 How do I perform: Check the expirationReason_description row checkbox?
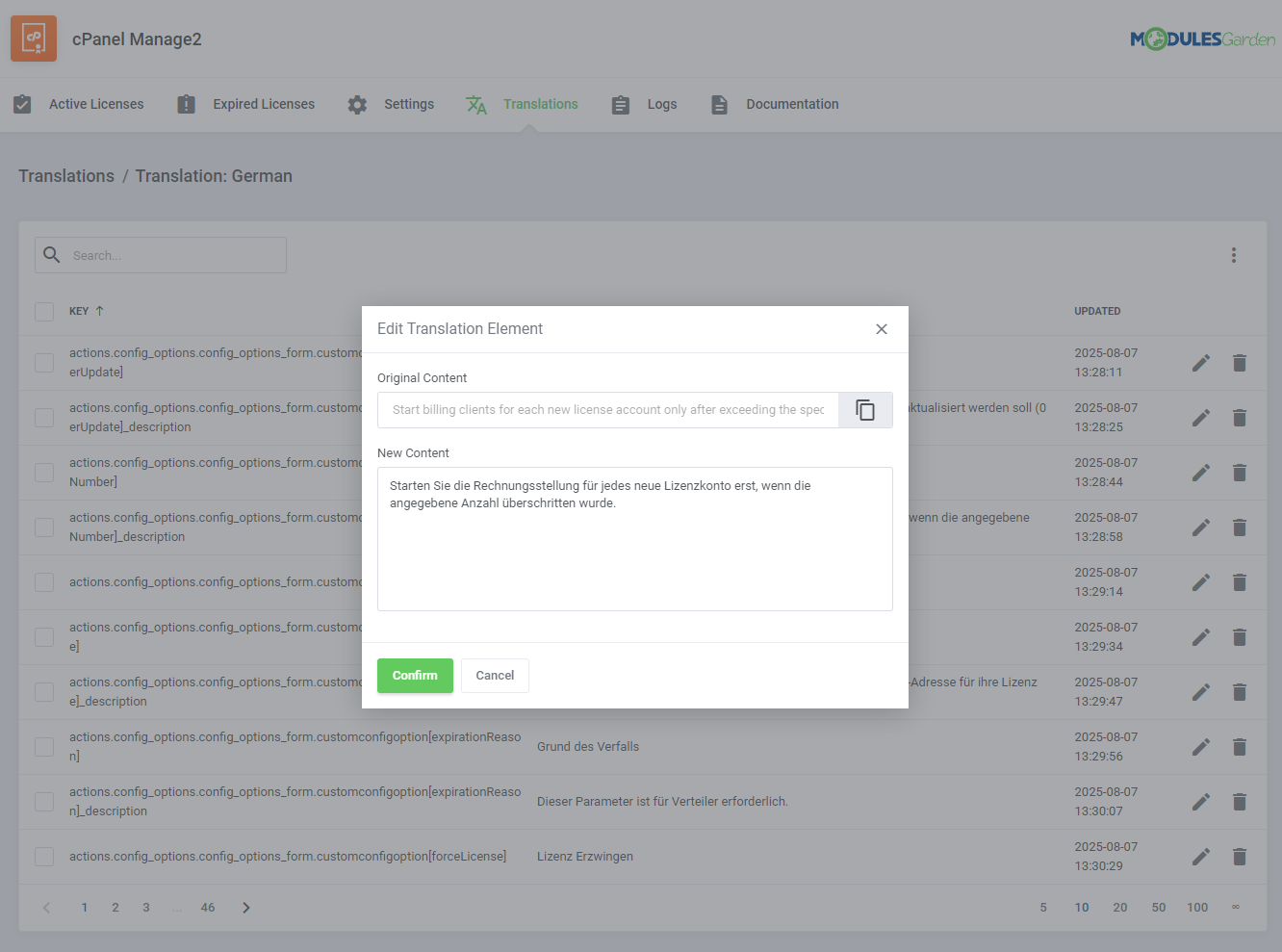click(x=44, y=801)
